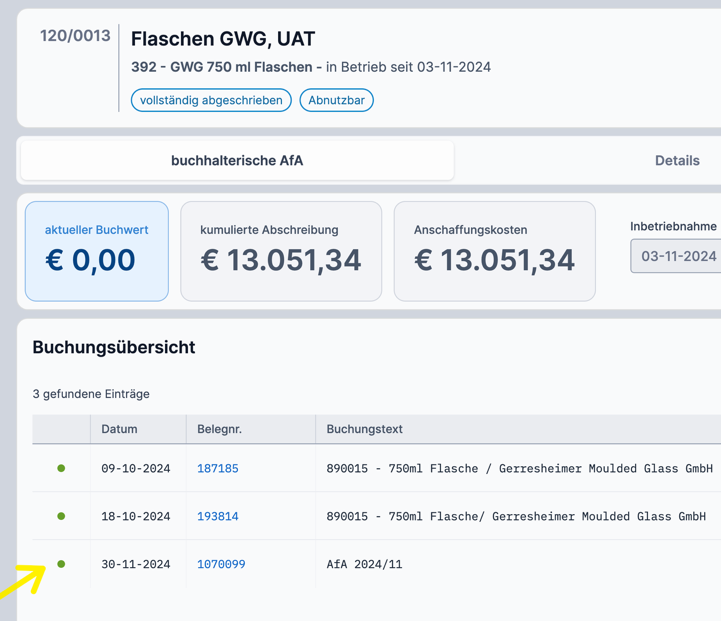Open voucher link 1070099
This screenshot has height=621, width=721.
221,564
